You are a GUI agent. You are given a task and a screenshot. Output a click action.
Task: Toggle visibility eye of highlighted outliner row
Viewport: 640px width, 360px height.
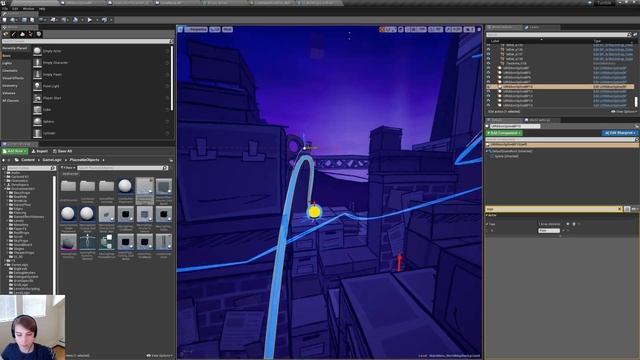click(x=489, y=87)
